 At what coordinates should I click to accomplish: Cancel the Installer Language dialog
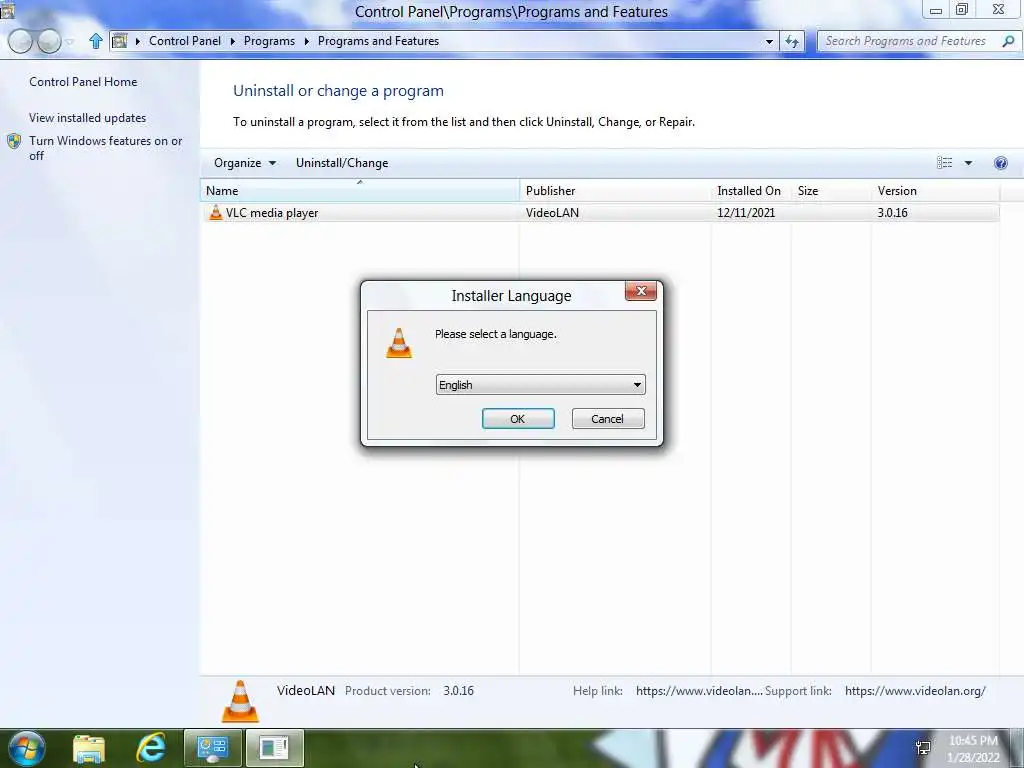(607, 419)
